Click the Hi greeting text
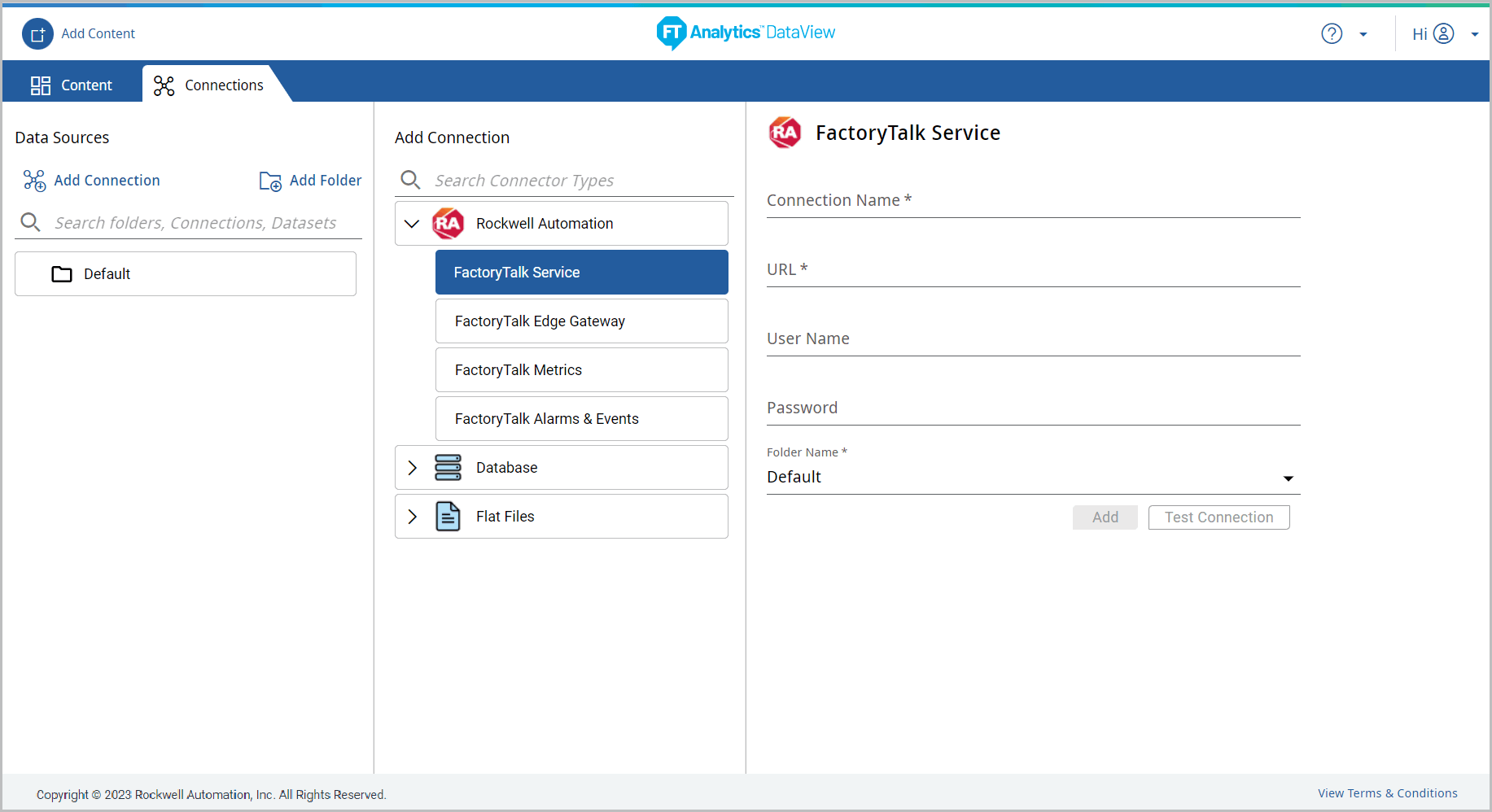Screen dimensions: 1492x812 tap(1420, 34)
